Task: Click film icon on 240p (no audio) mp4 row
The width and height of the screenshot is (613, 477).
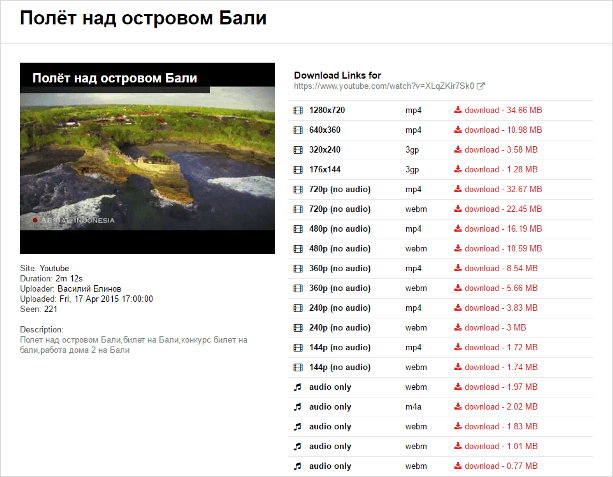Action: coord(298,308)
